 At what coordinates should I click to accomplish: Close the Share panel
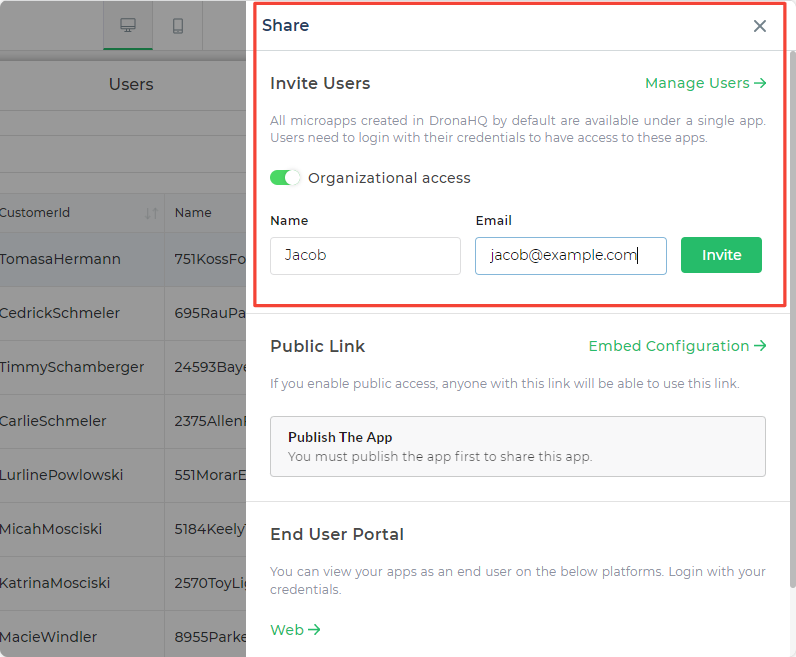[x=760, y=26]
